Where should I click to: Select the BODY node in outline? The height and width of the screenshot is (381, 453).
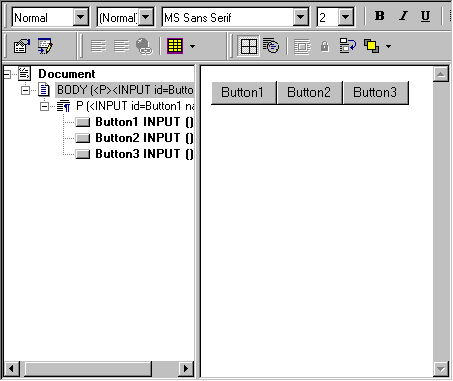pos(125,90)
